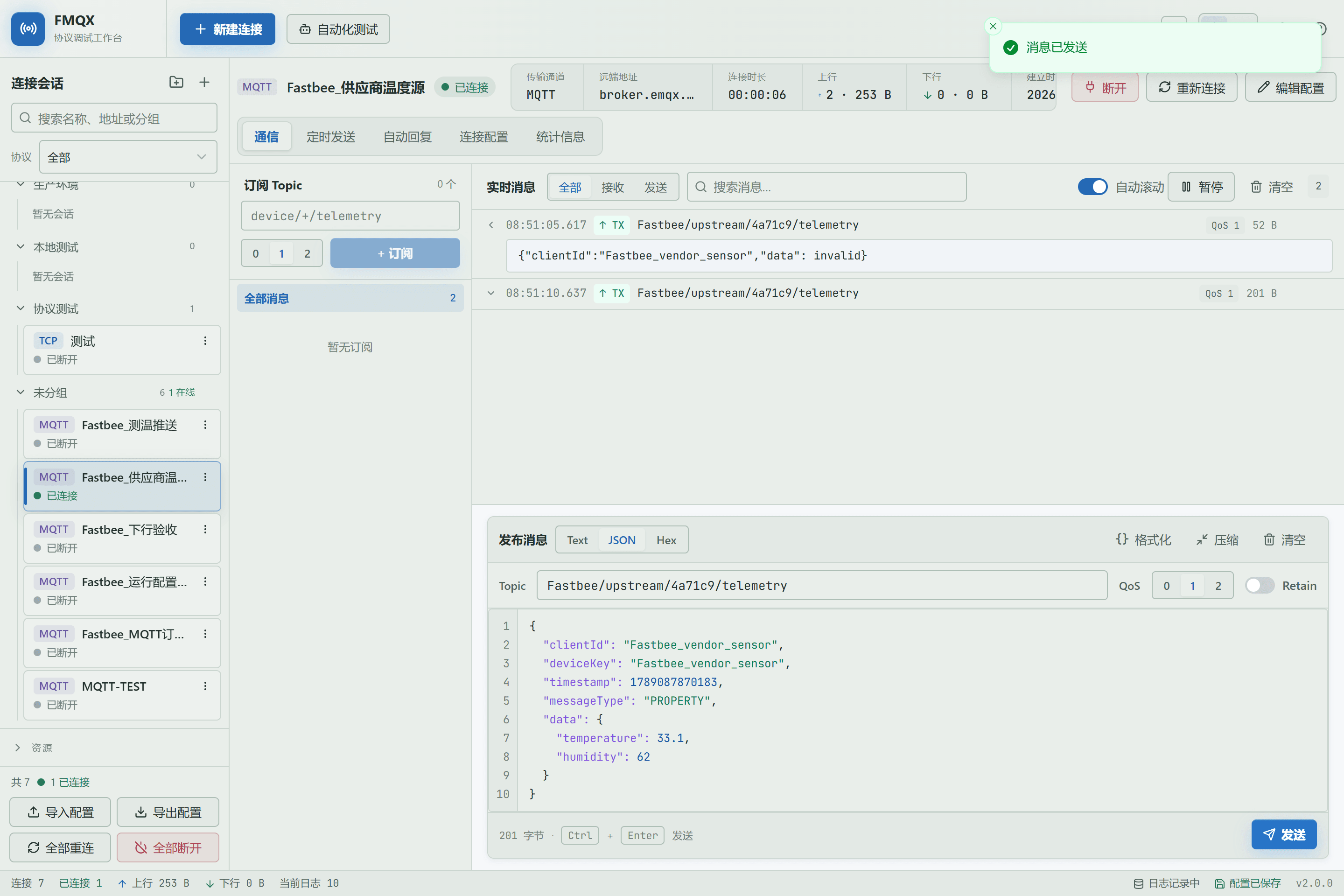Open the menu dots for MQTT-TEST
The height and width of the screenshot is (896, 1344).
click(205, 686)
